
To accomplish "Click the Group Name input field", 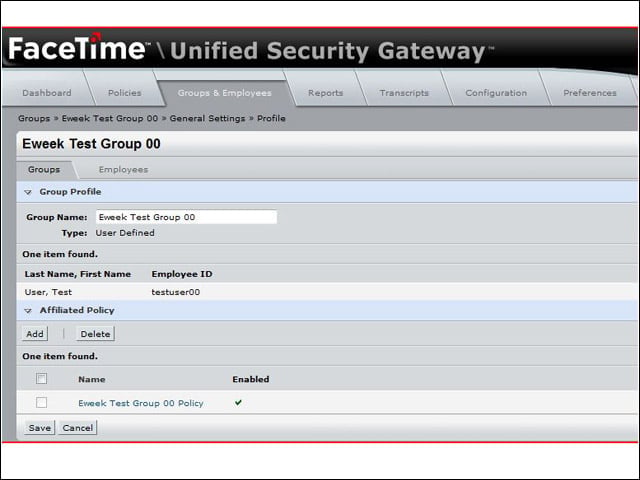I will [186, 217].
